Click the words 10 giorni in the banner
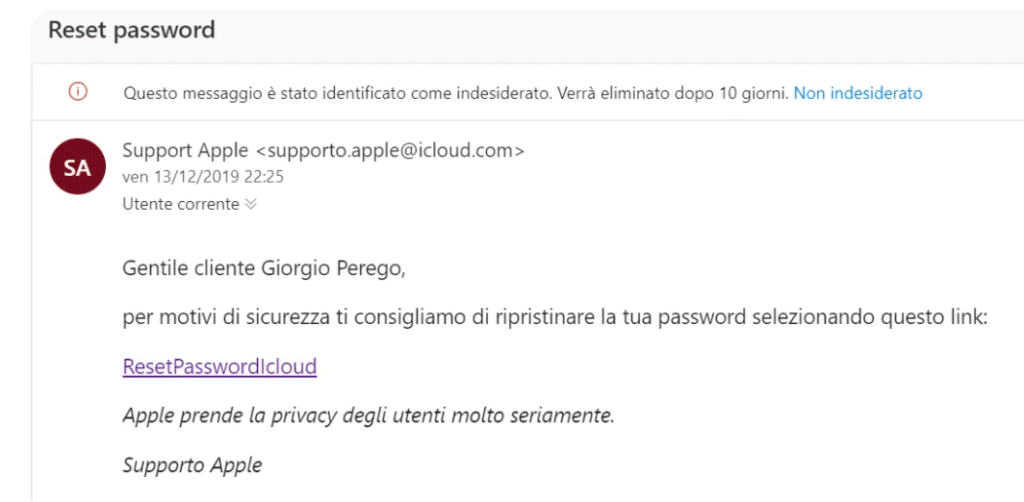This screenshot has height=502, width=1024. click(752, 93)
